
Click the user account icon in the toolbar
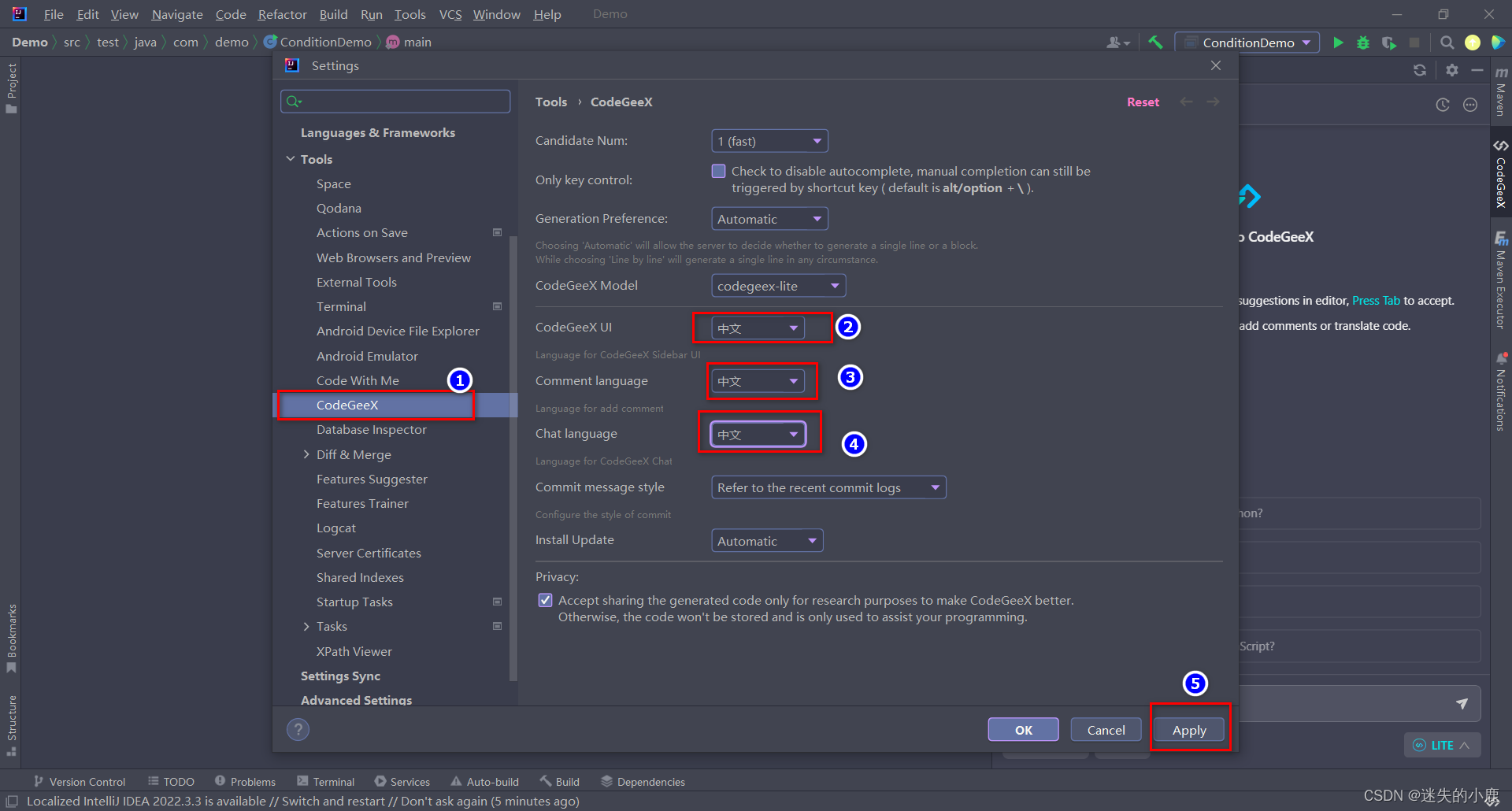[1117, 43]
